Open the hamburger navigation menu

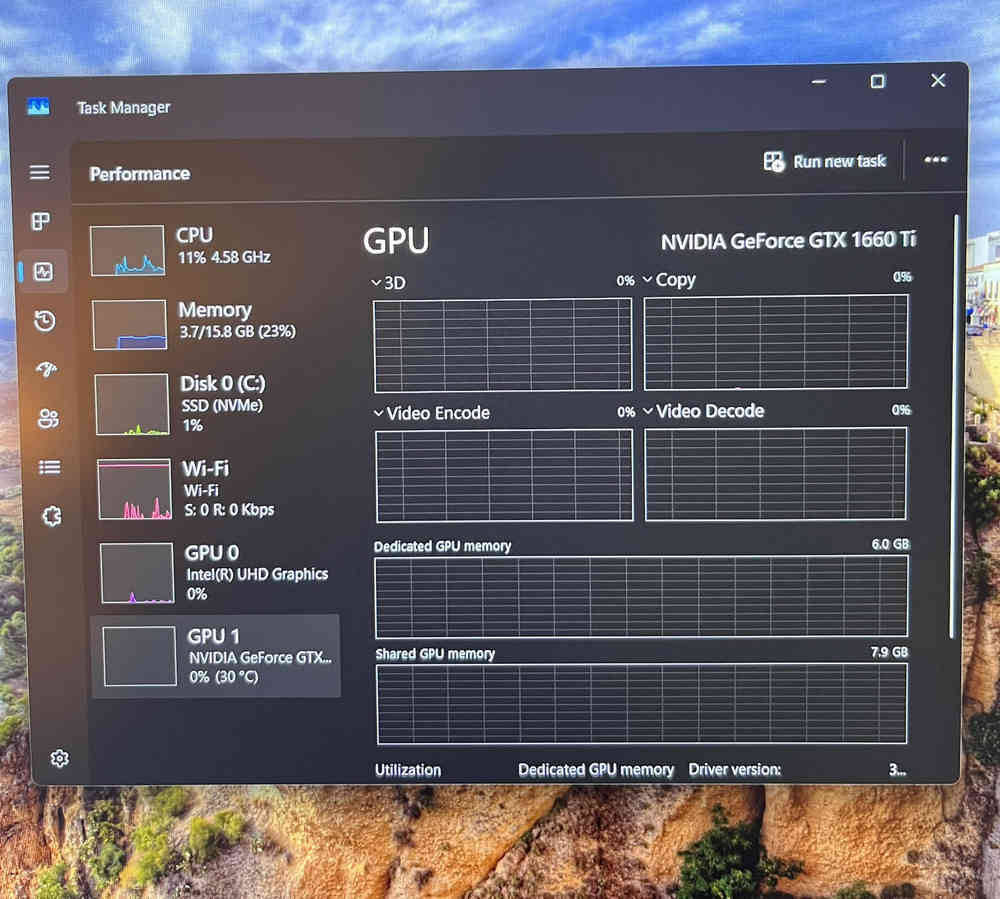coord(40,172)
